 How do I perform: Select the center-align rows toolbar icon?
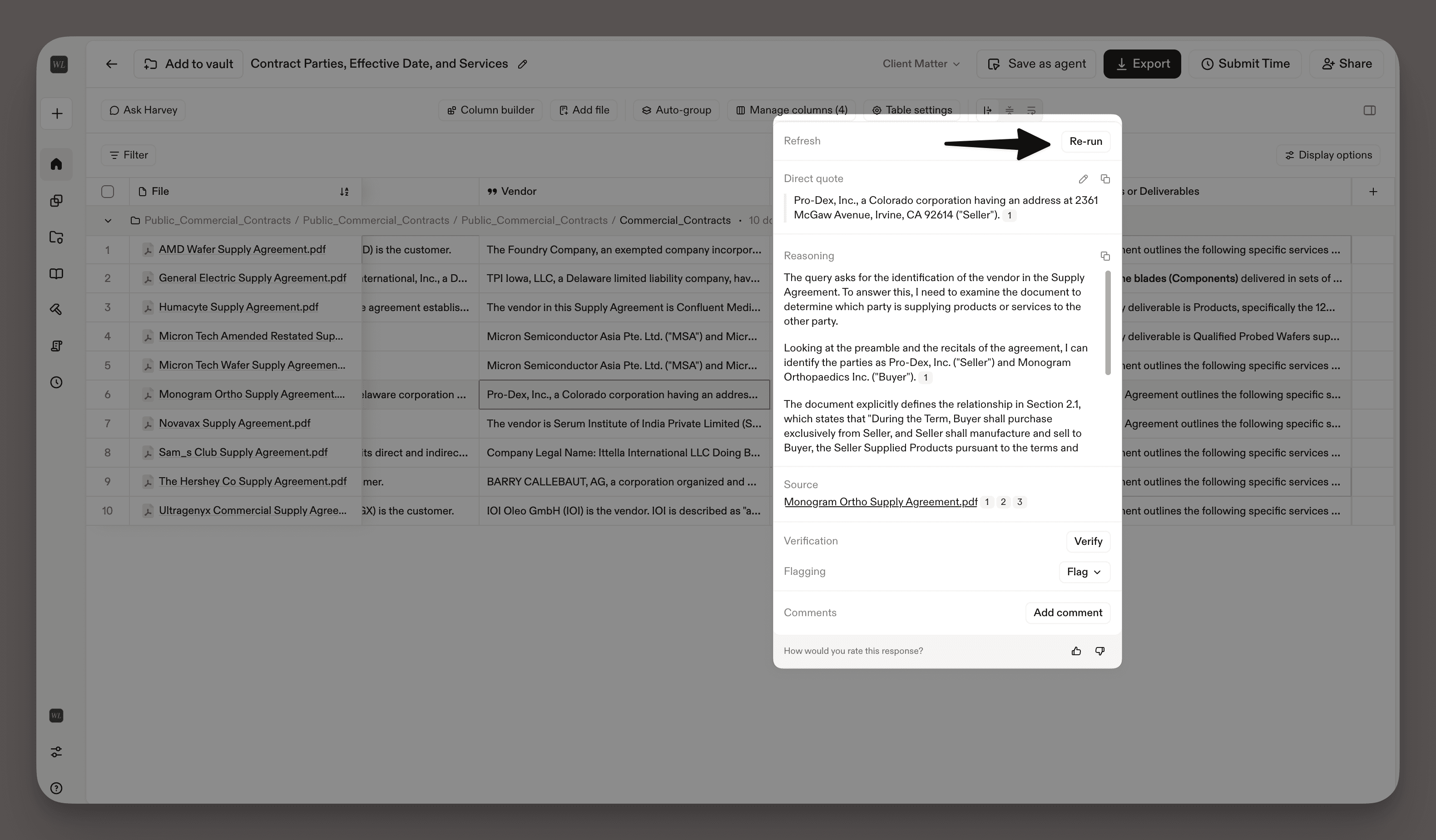pos(1009,110)
